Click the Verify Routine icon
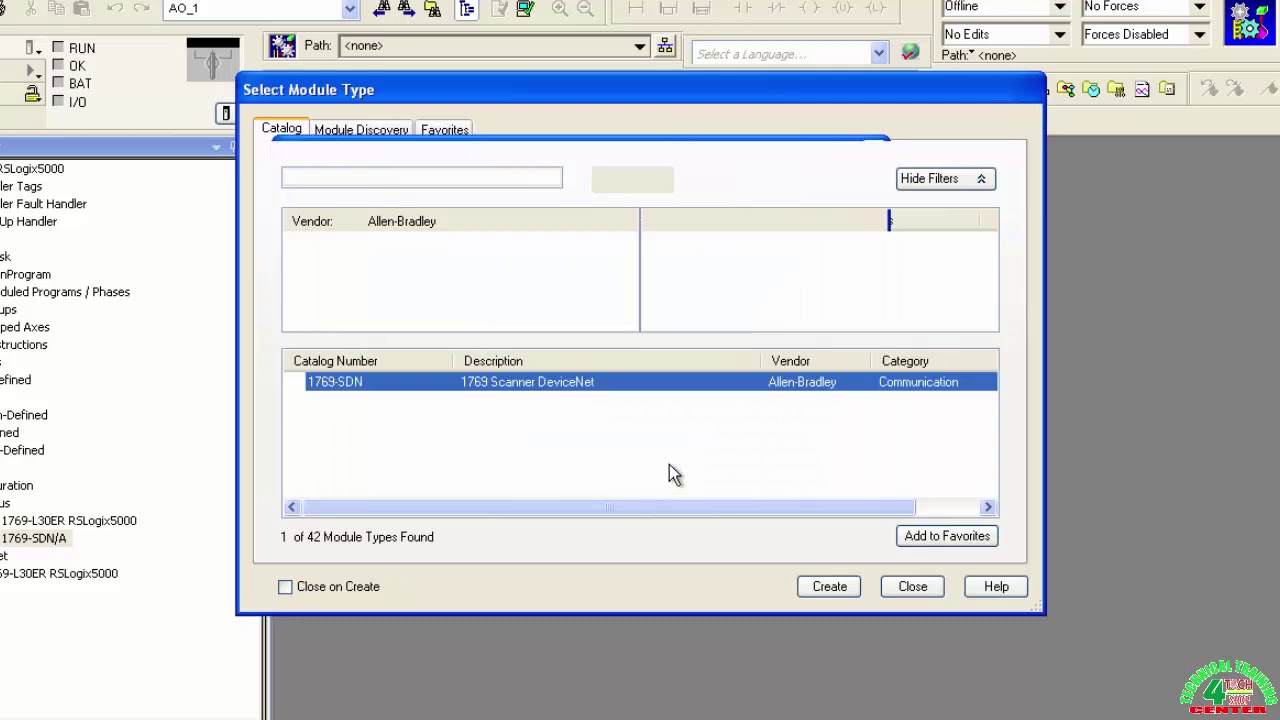Screen dimensions: 1280x720 coord(501,9)
